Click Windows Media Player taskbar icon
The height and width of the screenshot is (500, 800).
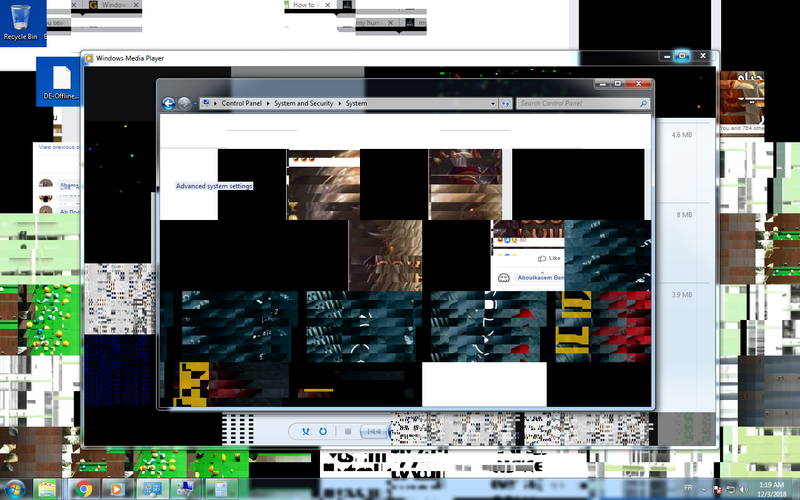pyautogui.click(x=116, y=489)
